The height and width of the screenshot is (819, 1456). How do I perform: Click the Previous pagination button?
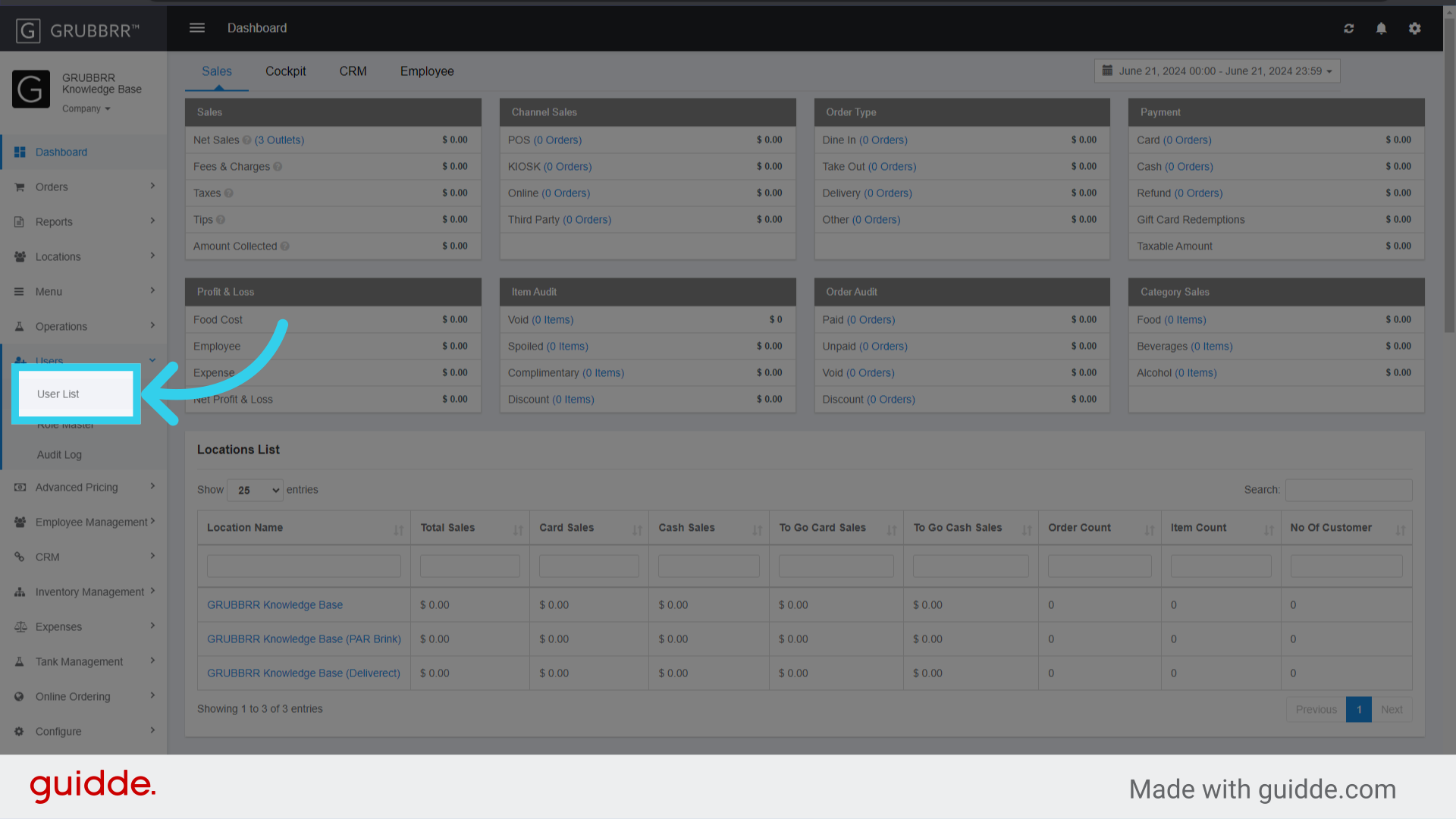coord(1316,710)
